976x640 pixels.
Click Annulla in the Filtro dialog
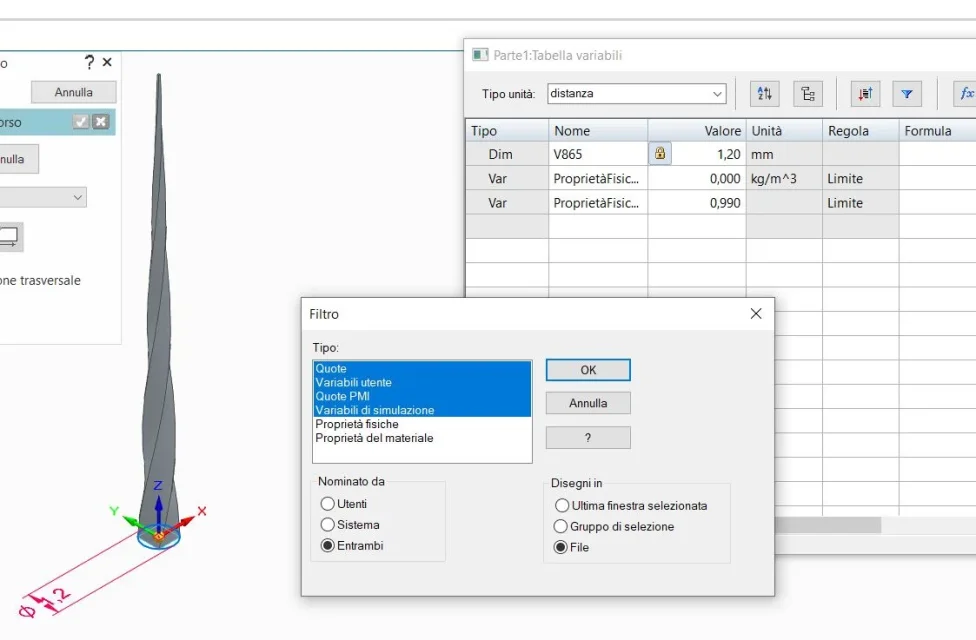point(588,403)
